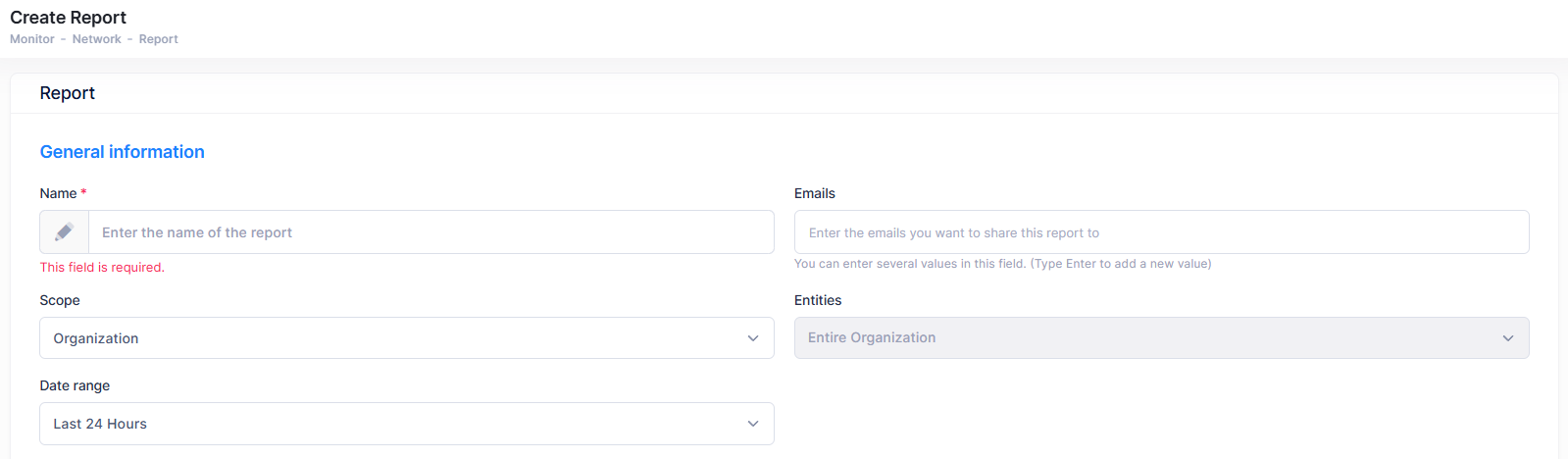Navigate to Network breadcrumb link
Image resolution: width=1568 pixels, height=459 pixels.
click(x=97, y=39)
